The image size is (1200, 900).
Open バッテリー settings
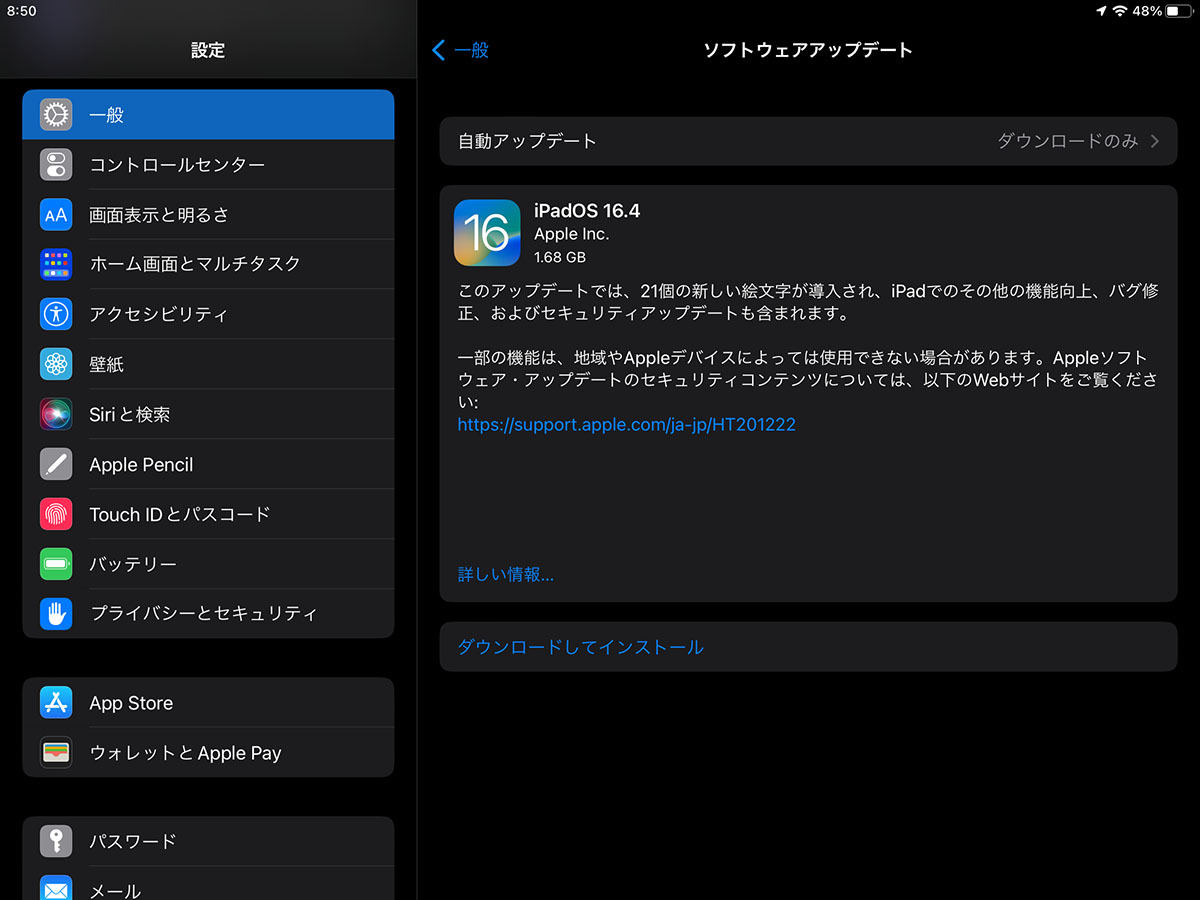208,564
